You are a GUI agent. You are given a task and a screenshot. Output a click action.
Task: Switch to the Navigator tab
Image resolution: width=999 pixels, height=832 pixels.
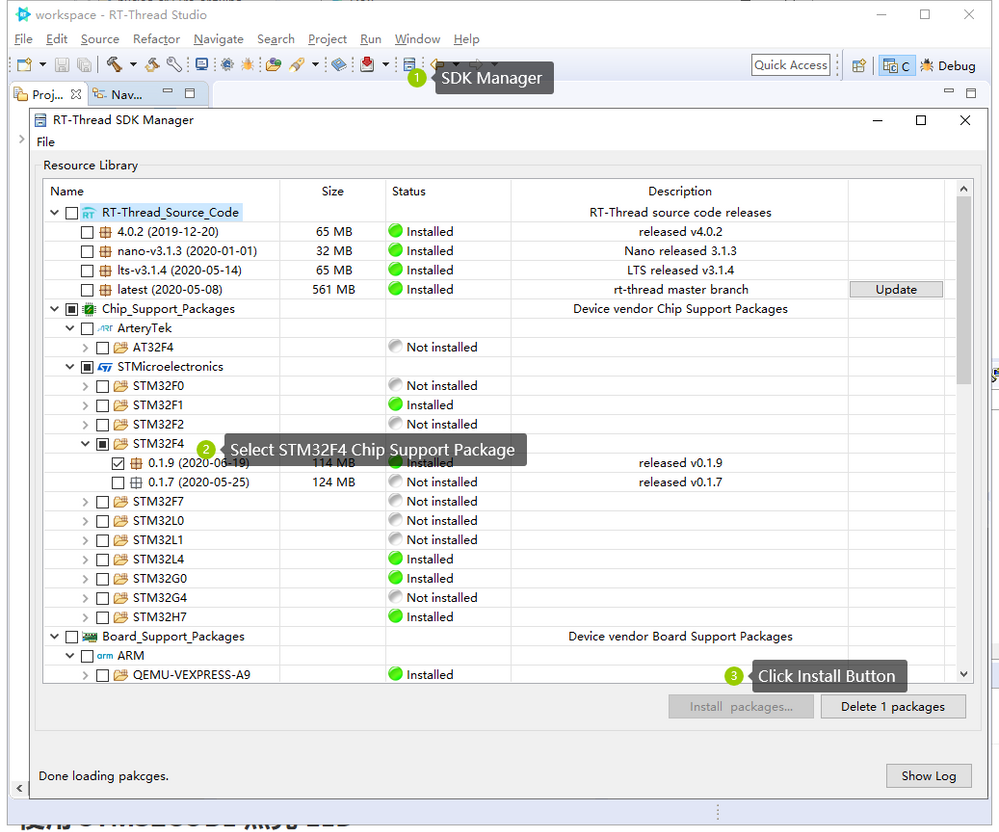(119, 94)
